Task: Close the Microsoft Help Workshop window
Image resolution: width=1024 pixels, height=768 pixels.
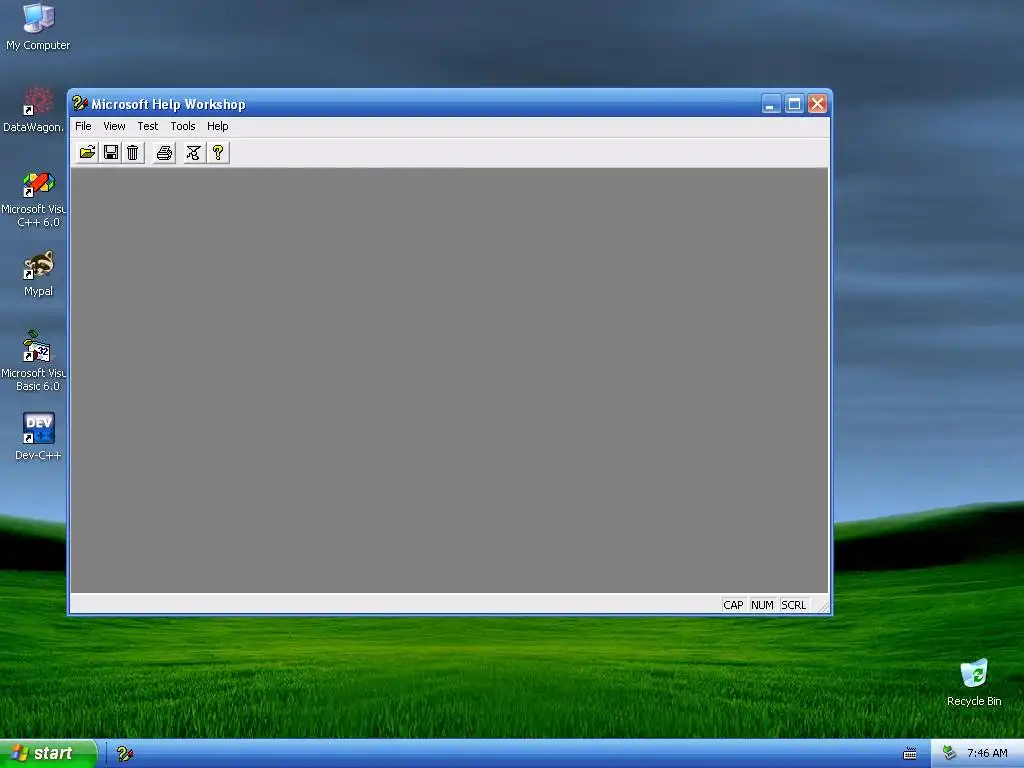Action: tap(817, 104)
